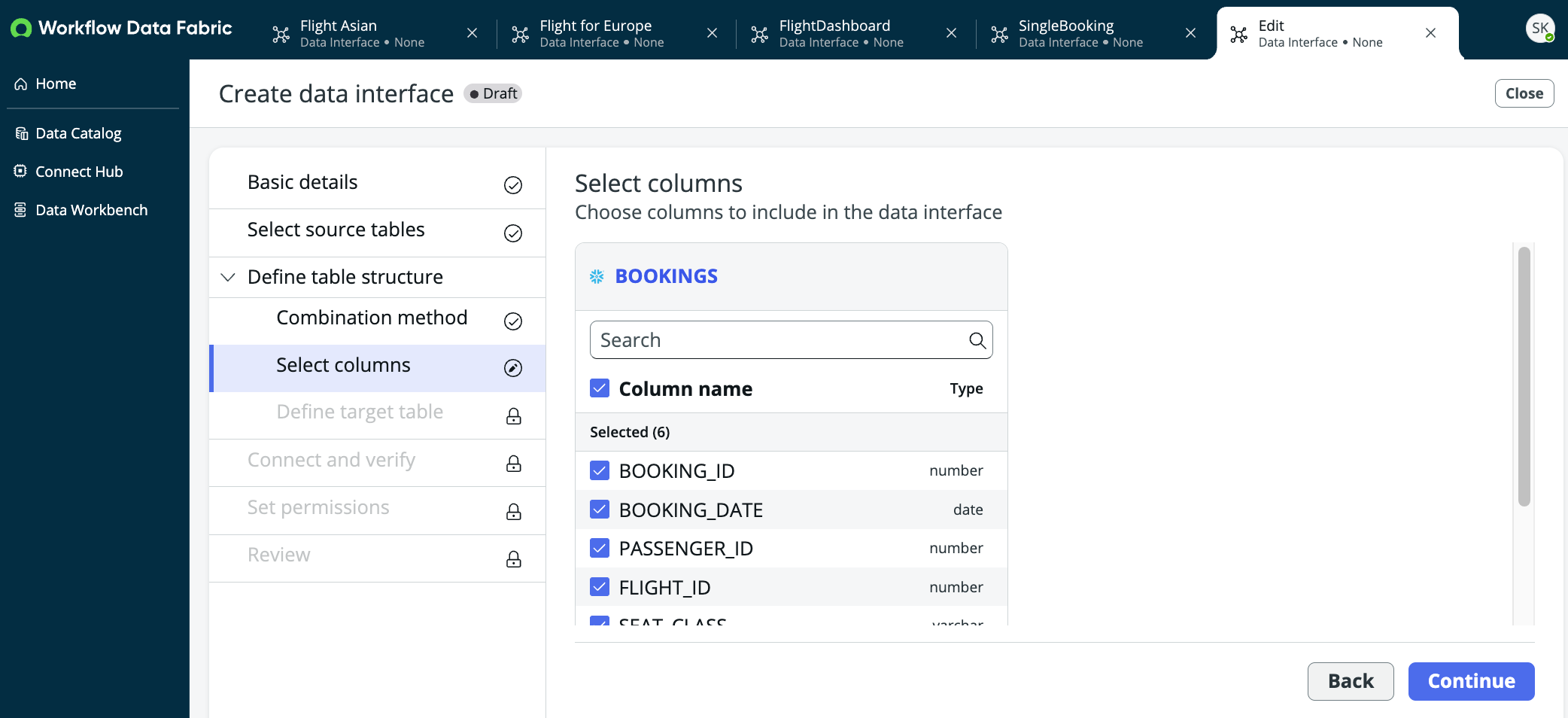Click the Select columns in-progress edit icon
Image resolution: width=1568 pixels, height=718 pixels.
pyautogui.click(x=513, y=368)
